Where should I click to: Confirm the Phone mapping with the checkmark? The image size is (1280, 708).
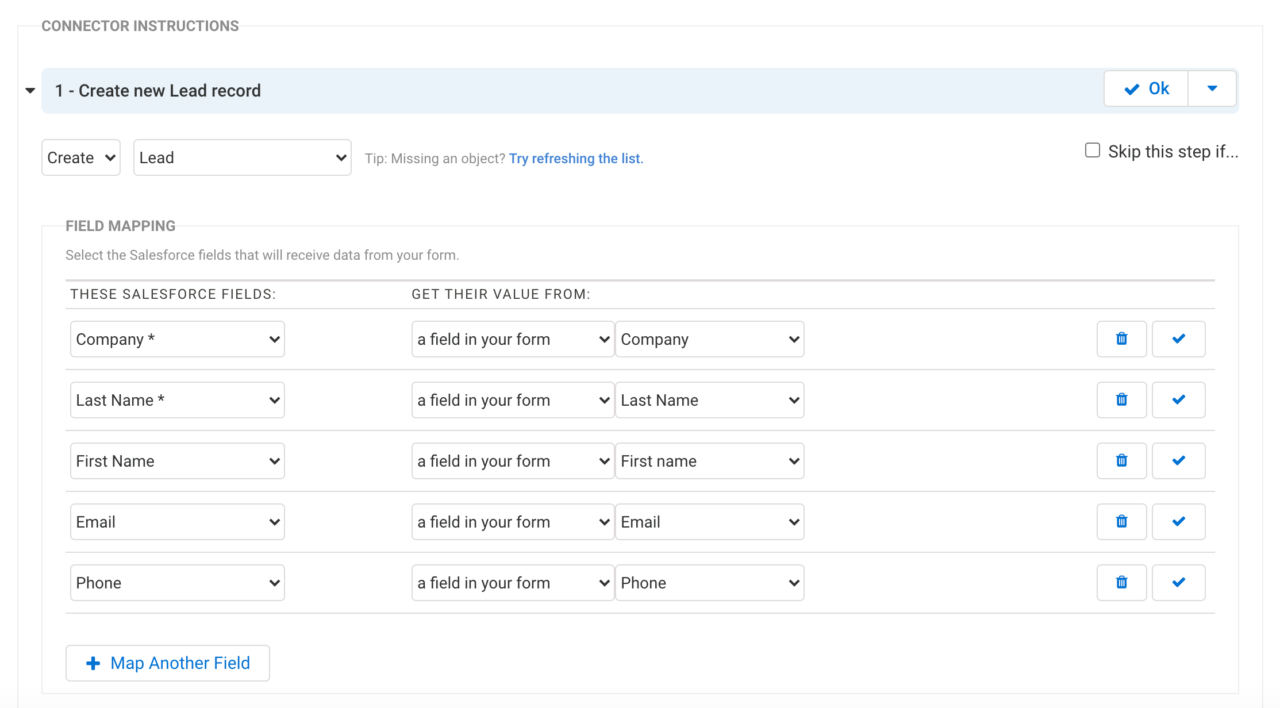(1178, 582)
